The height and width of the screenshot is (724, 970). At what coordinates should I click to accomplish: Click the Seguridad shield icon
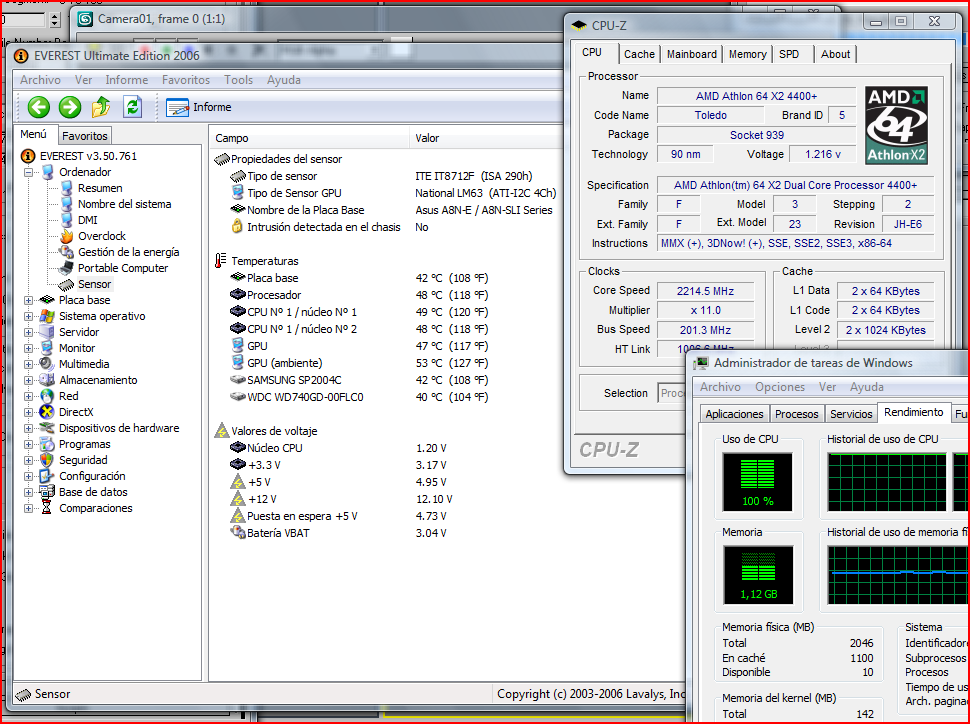click(x=47, y=460)
